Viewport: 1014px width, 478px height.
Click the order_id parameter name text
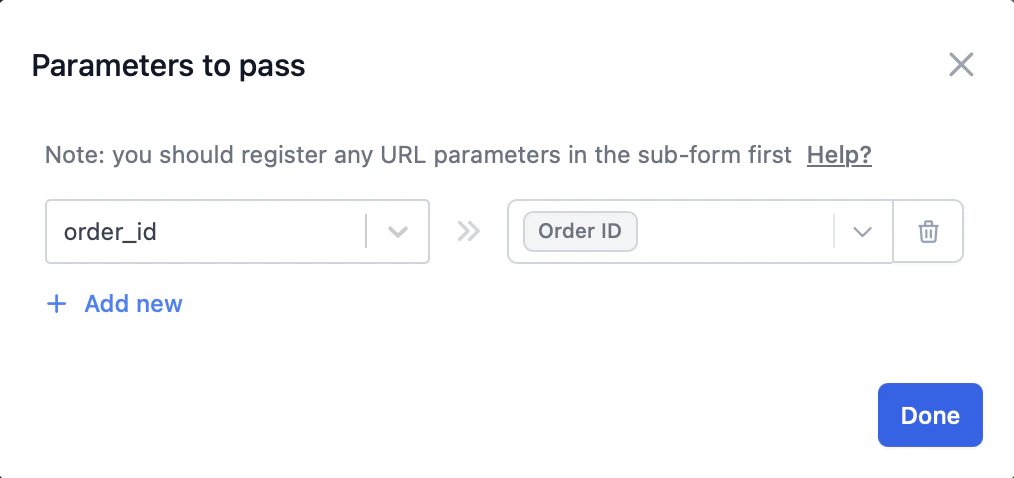coord(110,232)
